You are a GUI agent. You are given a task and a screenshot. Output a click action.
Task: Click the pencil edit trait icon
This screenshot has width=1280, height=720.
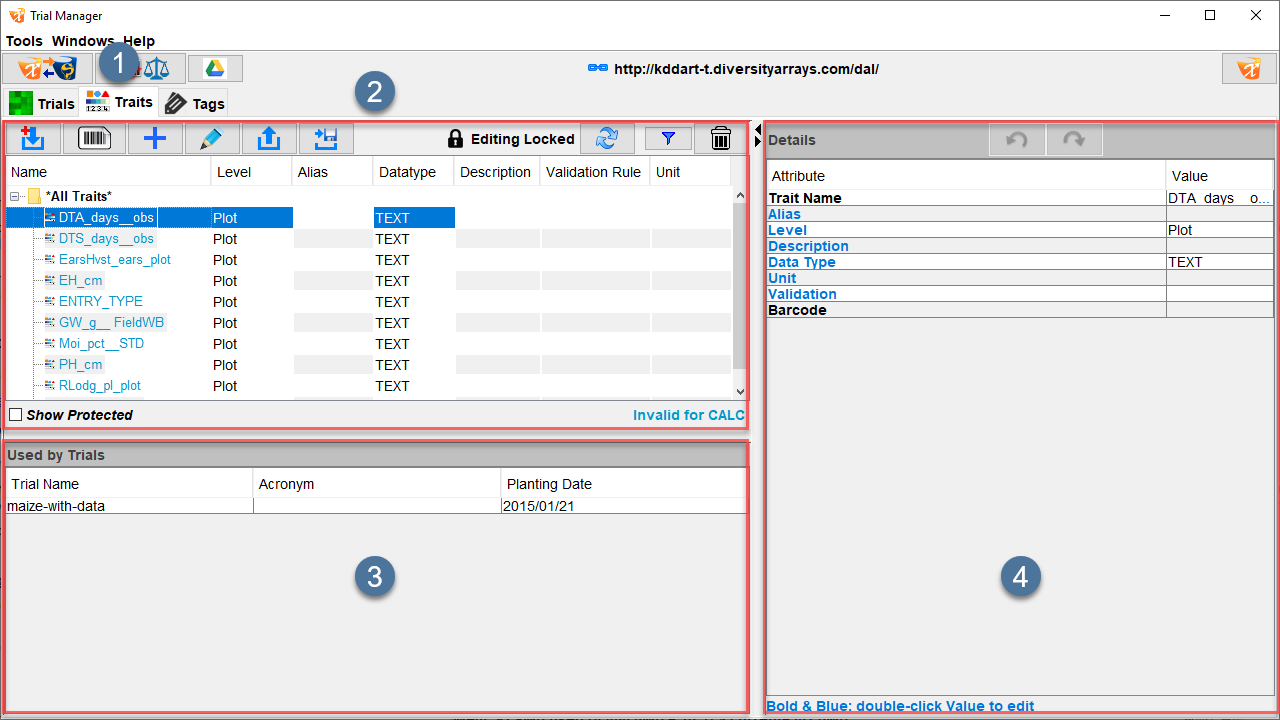211,139
